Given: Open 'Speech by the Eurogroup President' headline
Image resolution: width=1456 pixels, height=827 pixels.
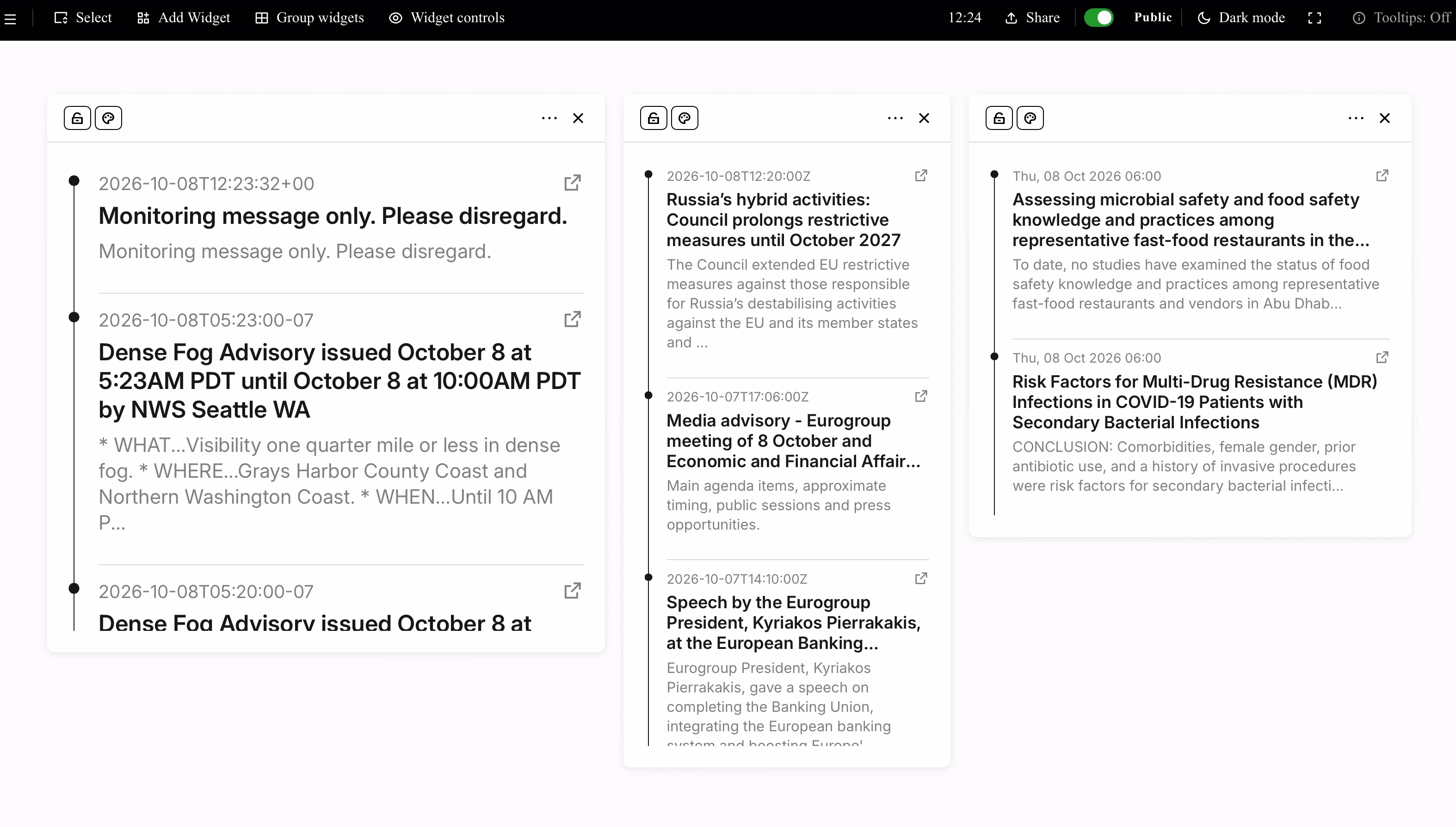Looking at the screenshot, I should click(793, 623).
